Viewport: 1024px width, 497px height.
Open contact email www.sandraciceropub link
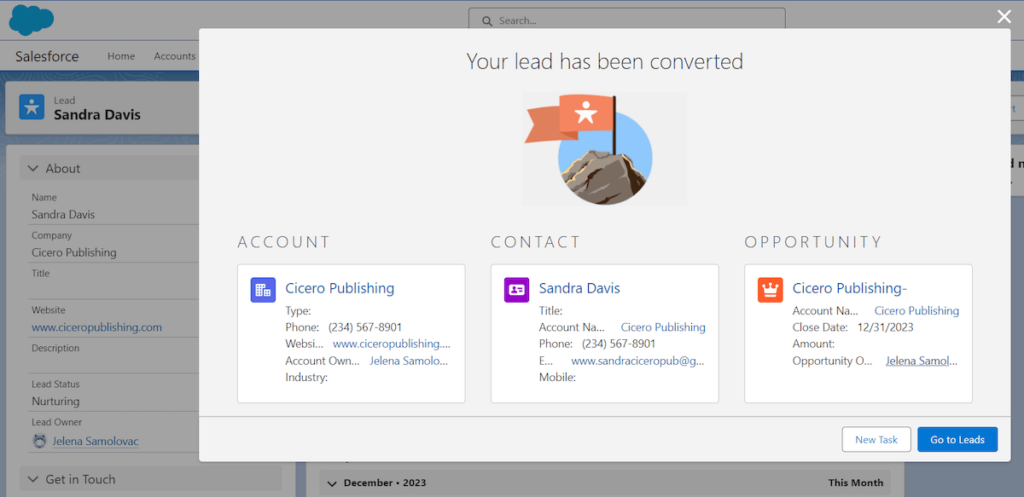point(637,361)
